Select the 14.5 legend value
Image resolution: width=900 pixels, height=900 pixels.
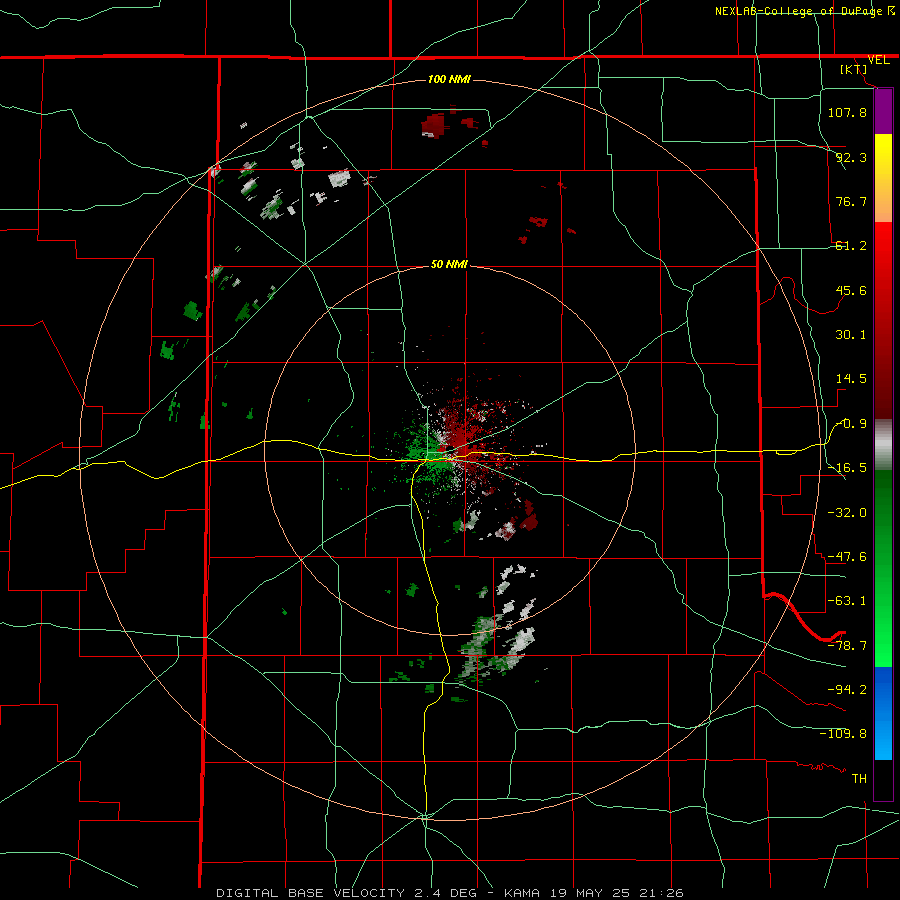coord(851,379)
